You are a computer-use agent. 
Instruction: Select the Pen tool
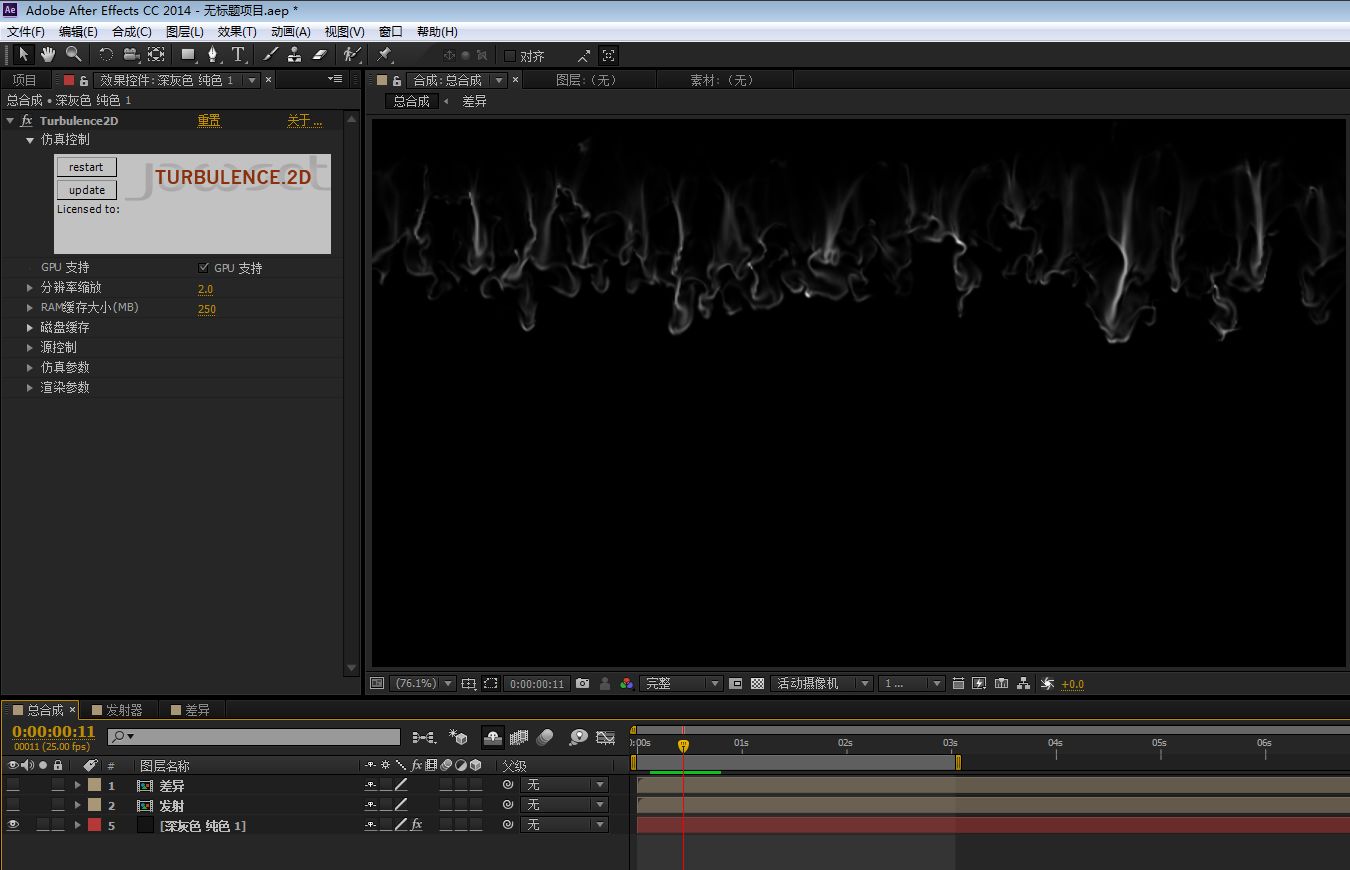213,55
